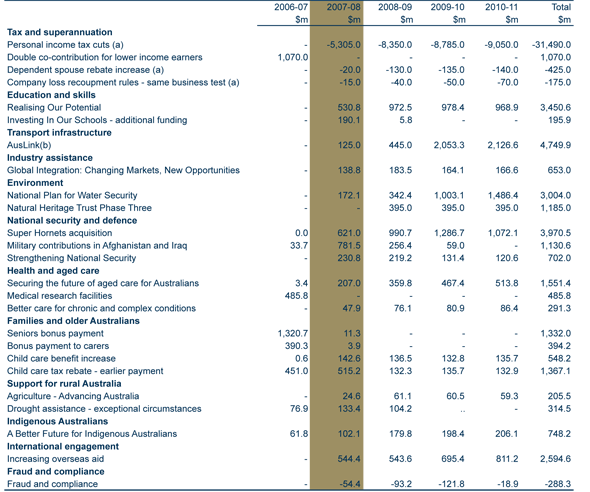This screenshot has width=590, height=492.
Task: Click 'Global Integration: Changing Markets, New Opportunities'
Action: coord(123,170)
